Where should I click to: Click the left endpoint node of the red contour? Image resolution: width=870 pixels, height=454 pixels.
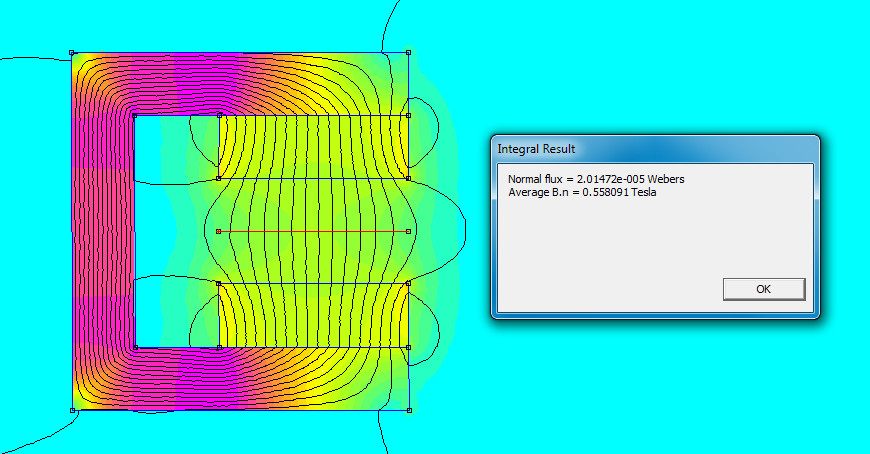[x=218, y=231]
